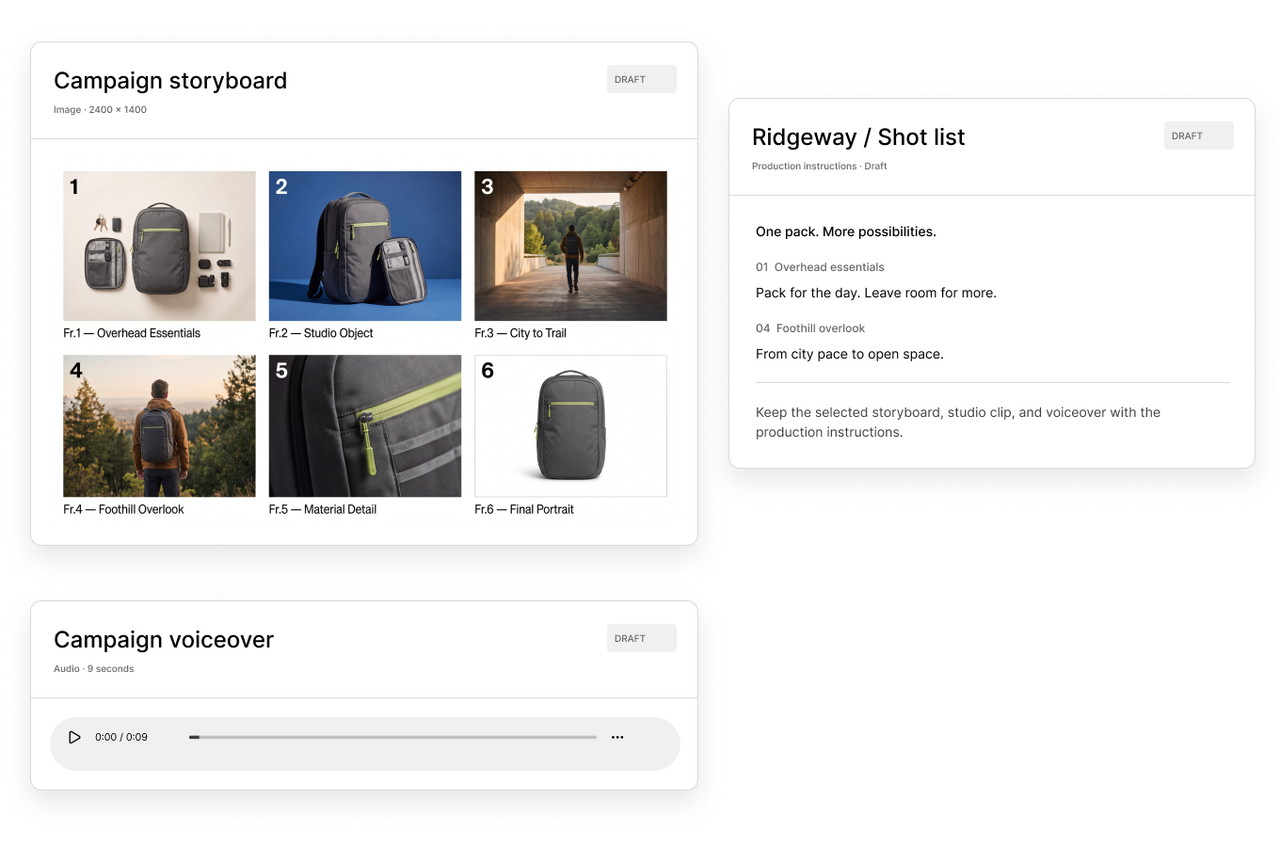Screen dimensions: 1280x847
Task: Click the '01 Overhead essentials' shot label
Action: click(x=820, y=267)
